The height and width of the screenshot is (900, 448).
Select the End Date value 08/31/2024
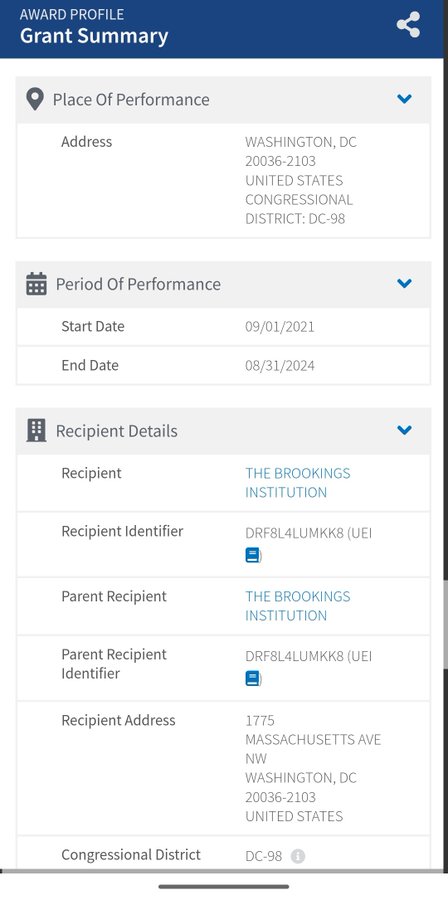pos(280,366)
